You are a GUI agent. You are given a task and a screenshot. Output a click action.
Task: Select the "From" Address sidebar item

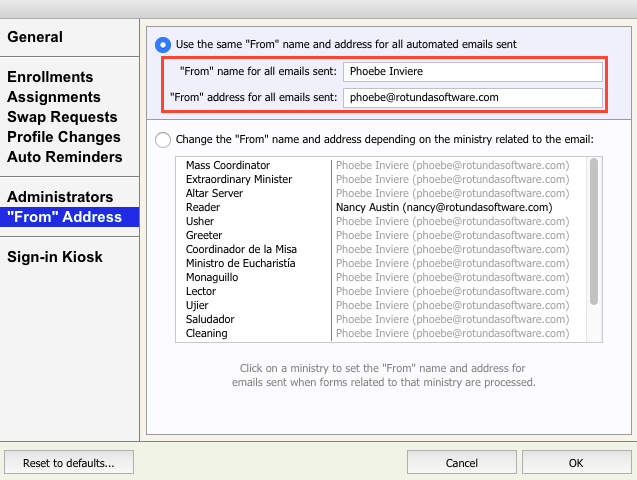pos(64,217)
